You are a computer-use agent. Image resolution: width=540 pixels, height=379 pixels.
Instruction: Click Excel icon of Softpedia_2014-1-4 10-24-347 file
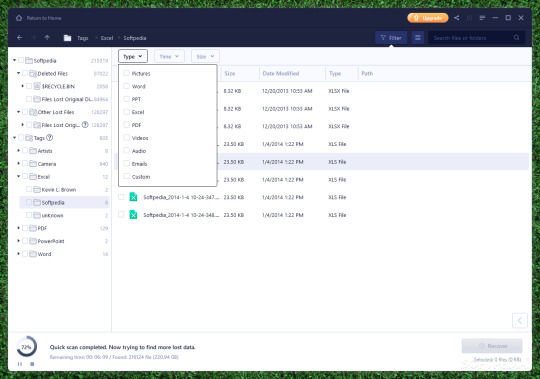tap(133, 197)
